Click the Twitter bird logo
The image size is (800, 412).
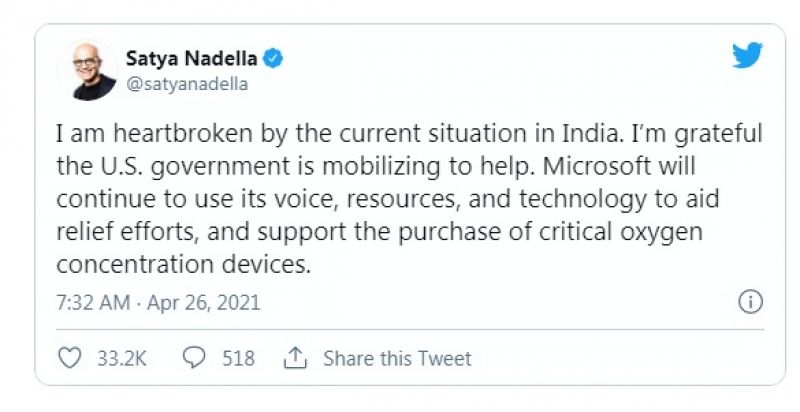[746, 56]
